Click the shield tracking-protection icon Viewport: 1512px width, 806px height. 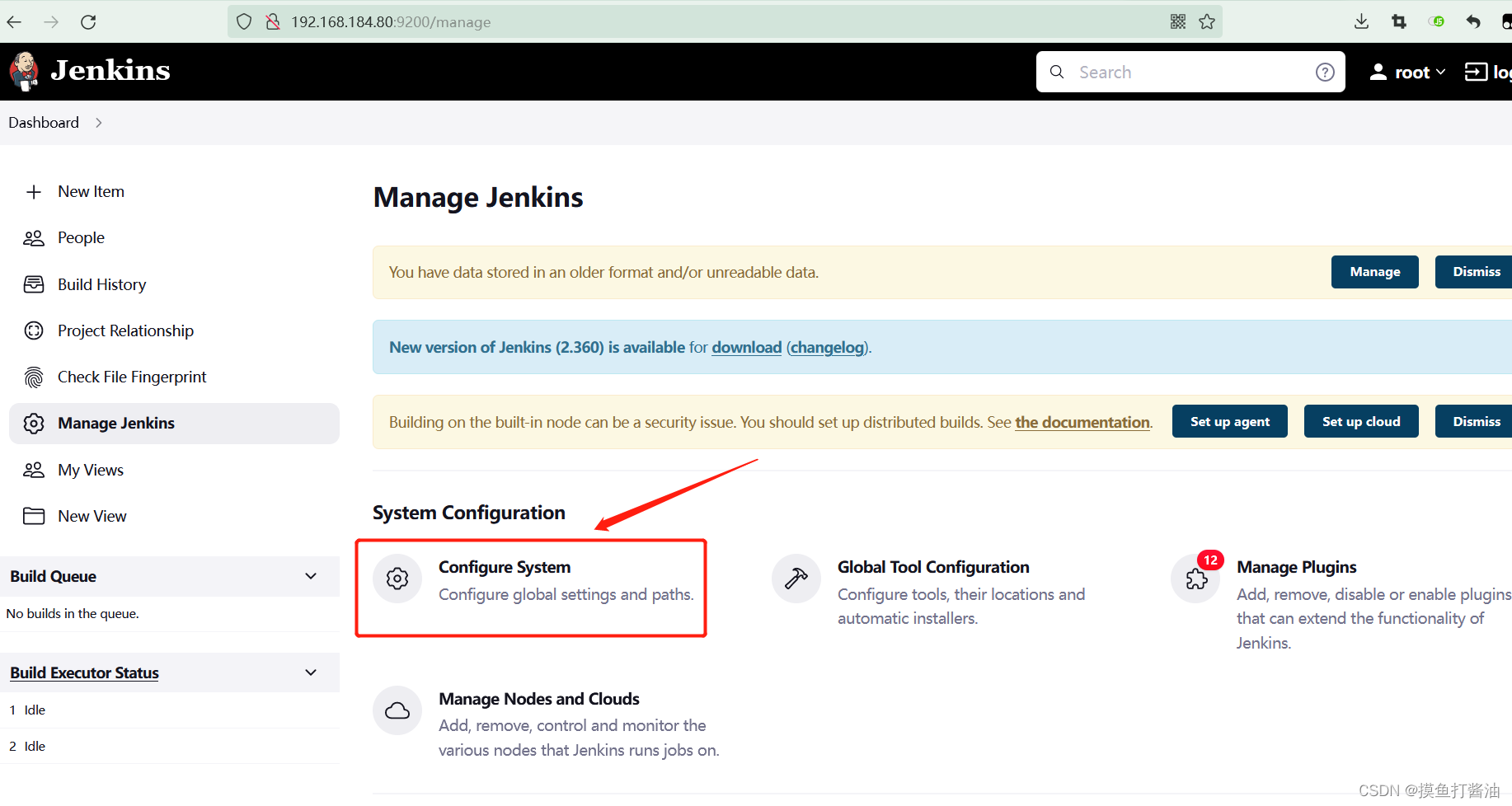(x=244, y=22)
